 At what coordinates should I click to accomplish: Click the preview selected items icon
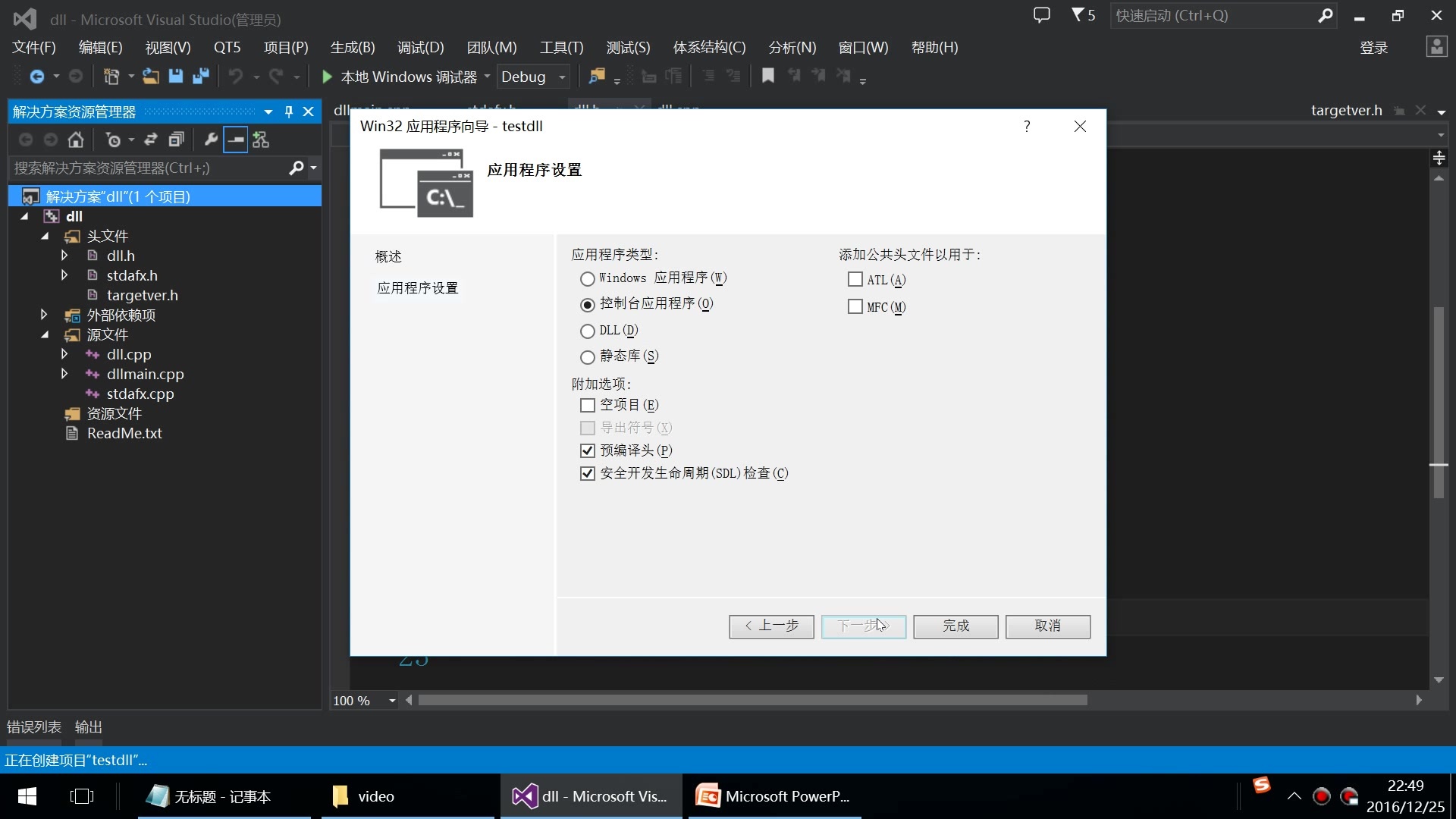(x=236, y=140)
